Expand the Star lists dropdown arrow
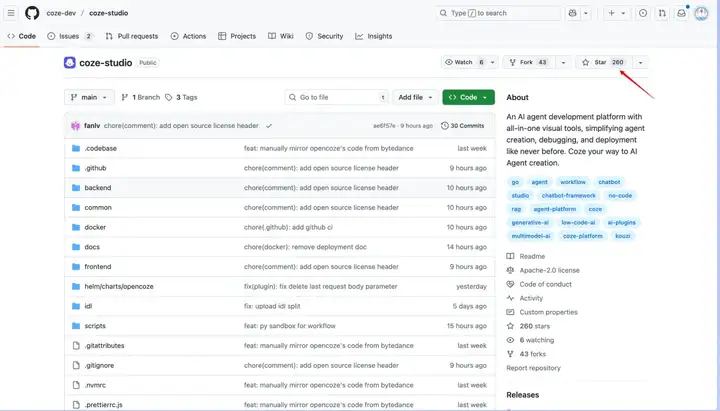 coord(641,62)
